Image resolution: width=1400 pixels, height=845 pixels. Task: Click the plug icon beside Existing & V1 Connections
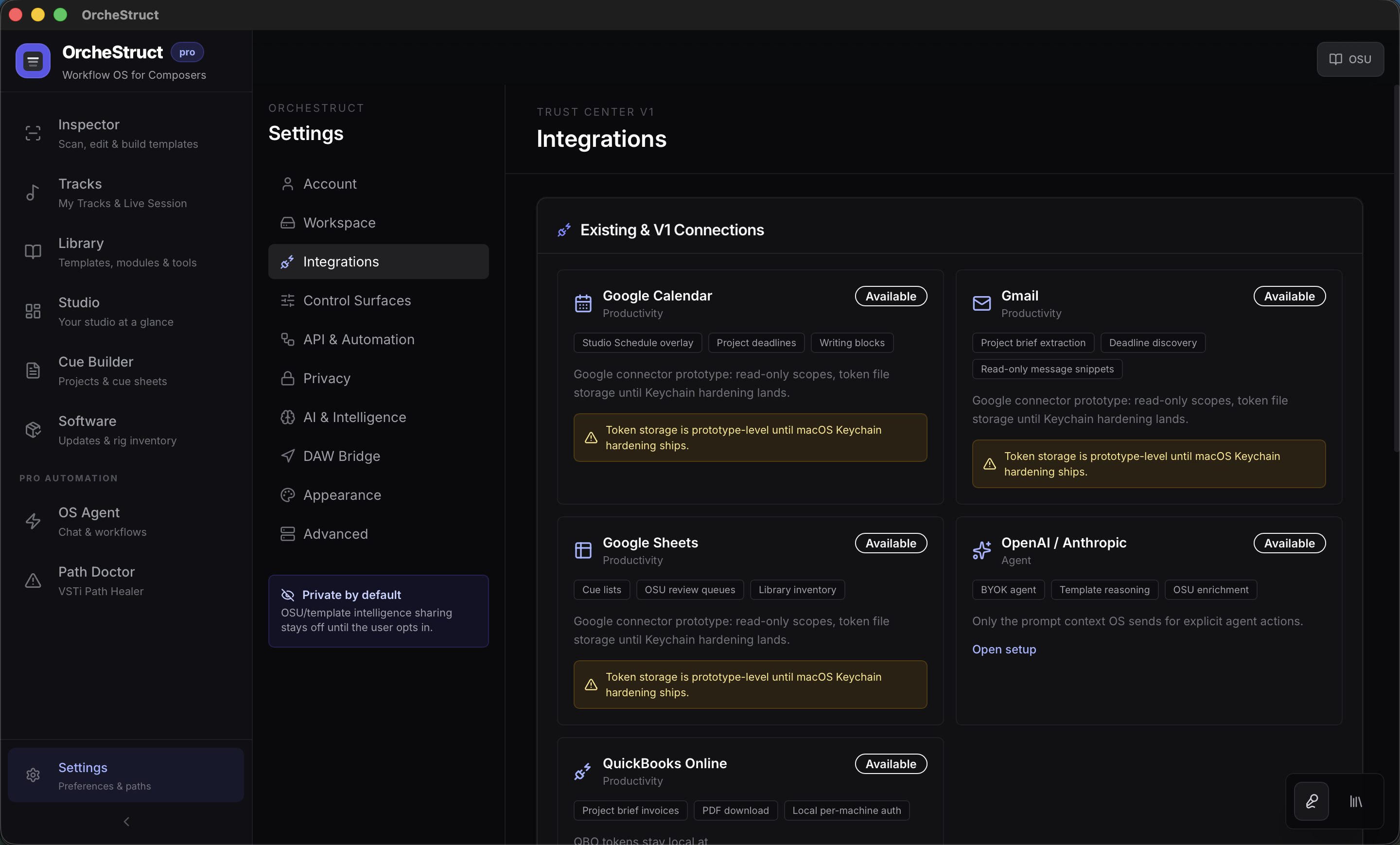coord(564,230)
